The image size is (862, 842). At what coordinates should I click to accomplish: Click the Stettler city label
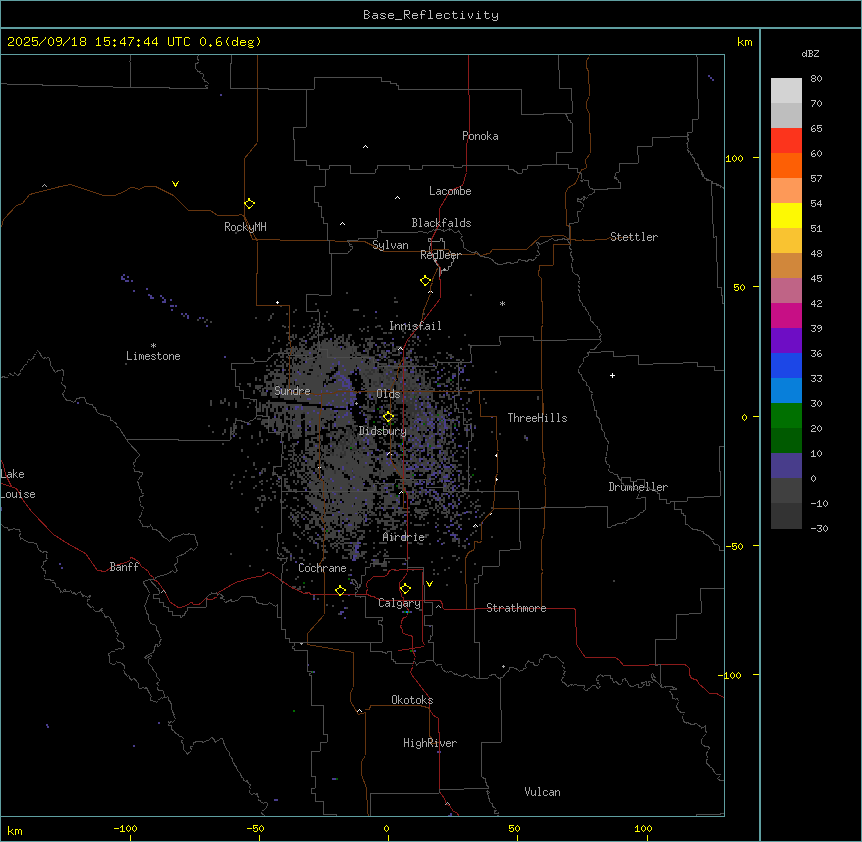point(634,237)
